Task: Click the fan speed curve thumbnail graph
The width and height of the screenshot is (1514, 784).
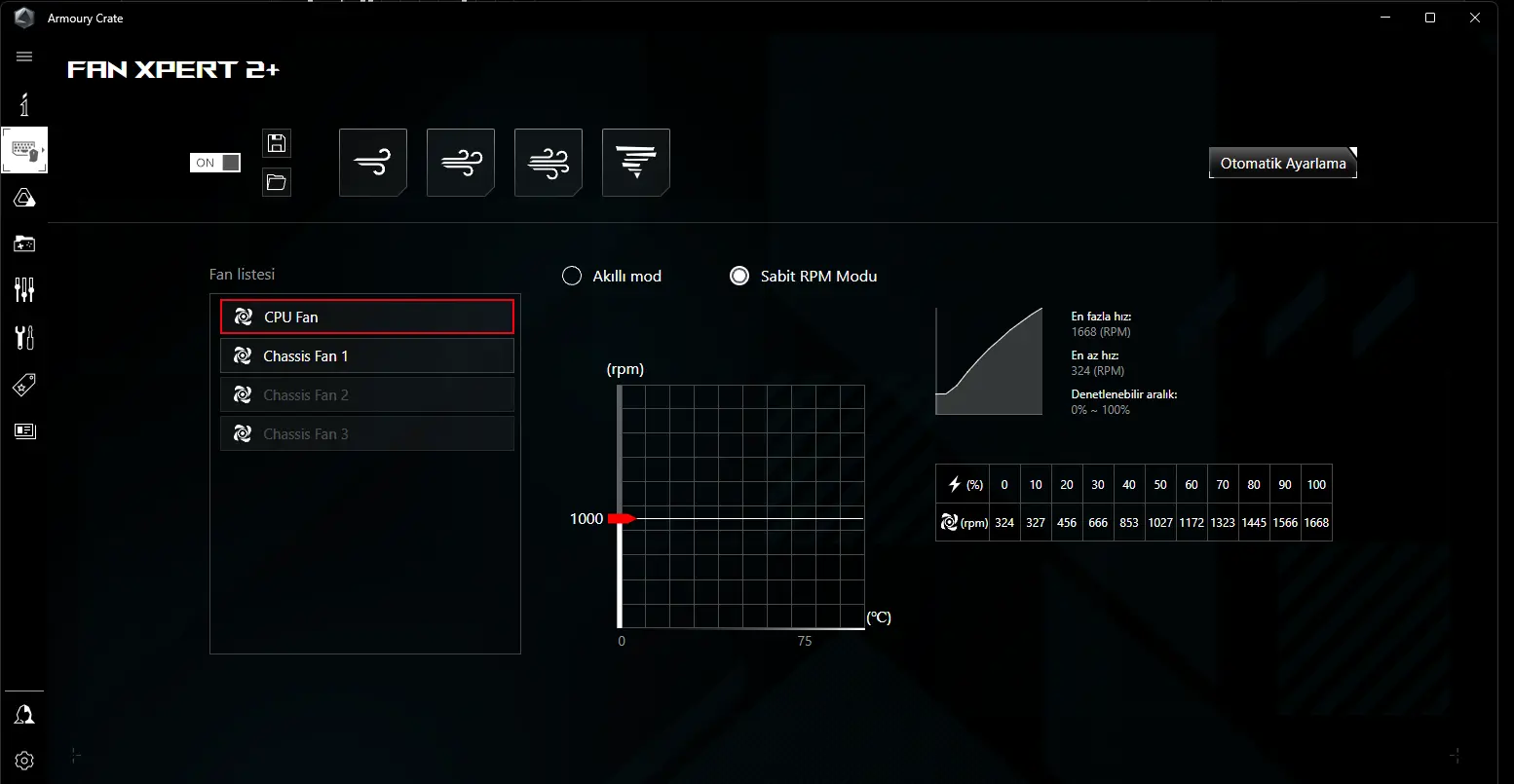Action: pos(989,361)
